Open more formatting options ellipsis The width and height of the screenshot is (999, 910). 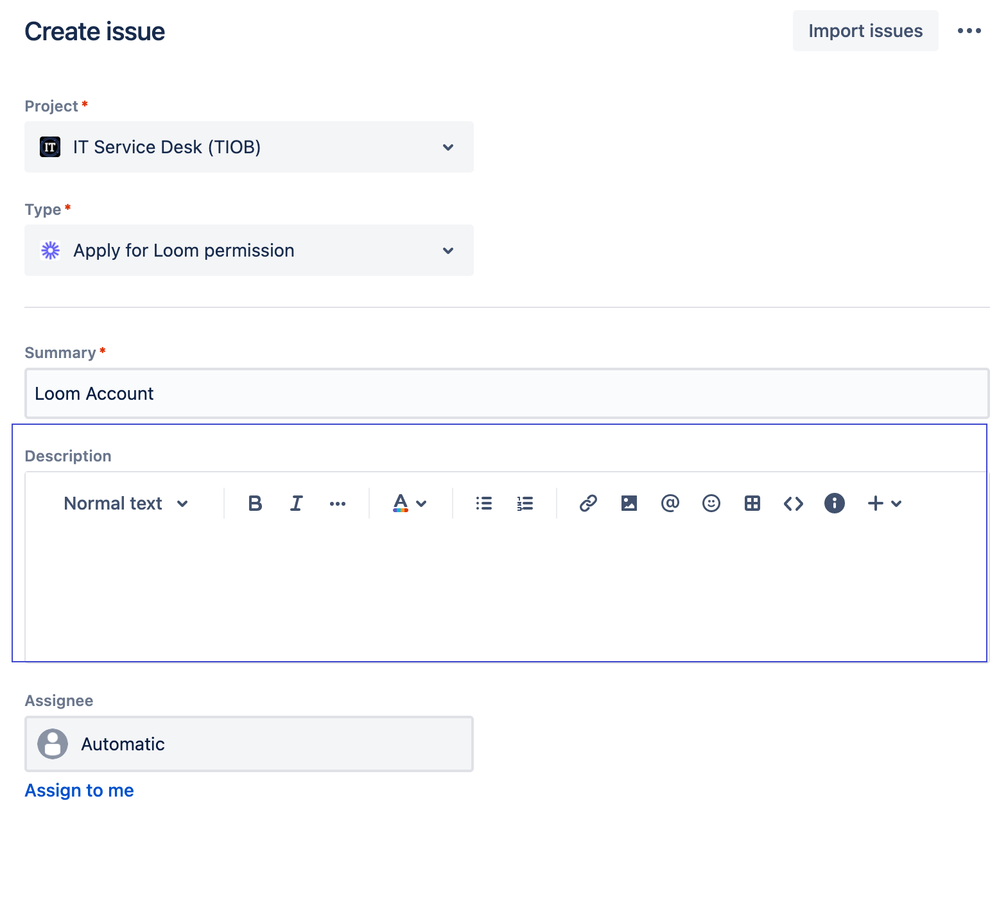point(337,503)
